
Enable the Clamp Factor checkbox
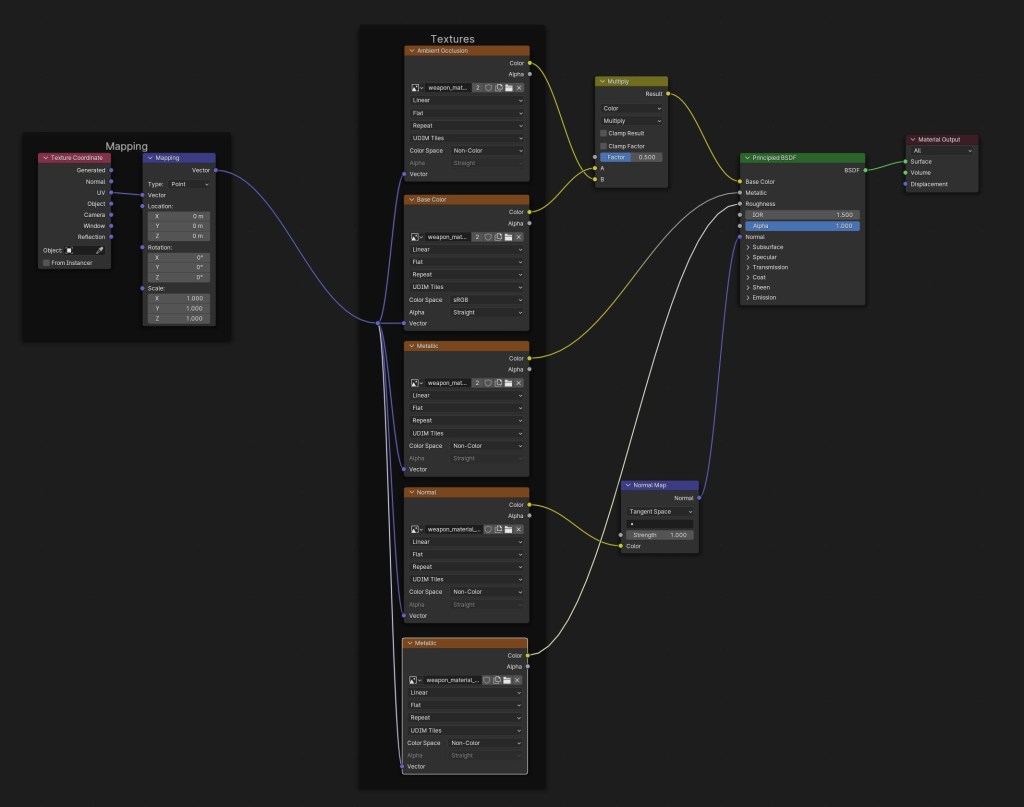pos(603,146)
